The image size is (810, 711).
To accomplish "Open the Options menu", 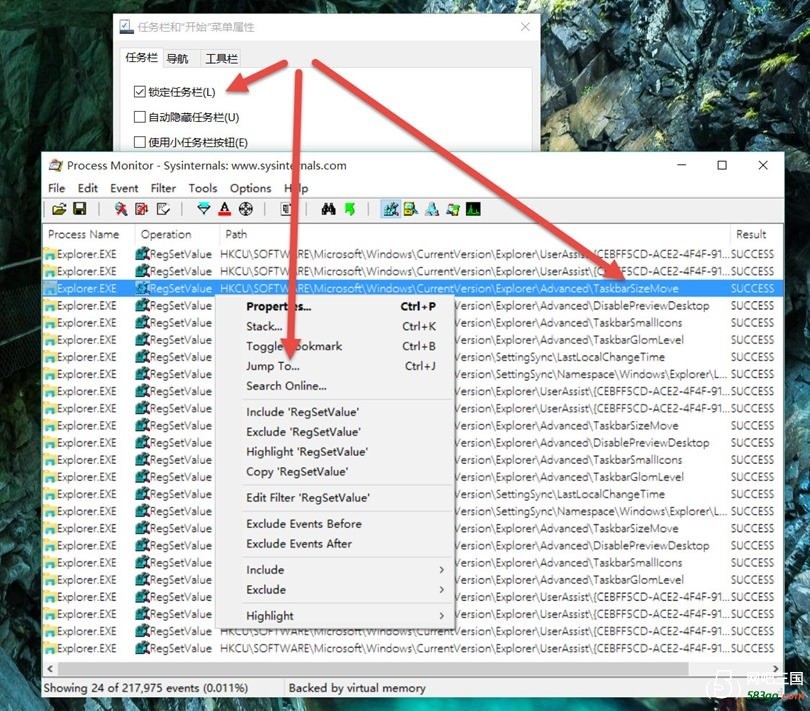I will click(x=251, y=188).
